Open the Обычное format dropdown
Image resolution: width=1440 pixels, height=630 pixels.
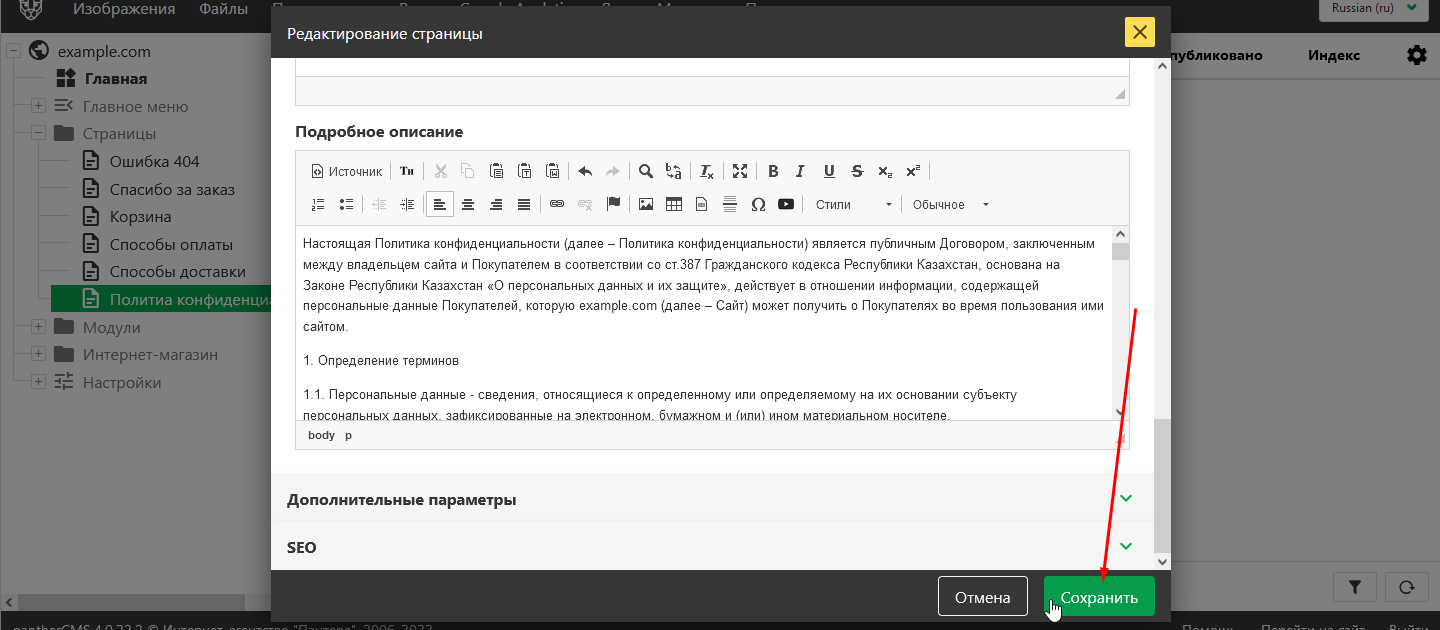click(950, 204)
